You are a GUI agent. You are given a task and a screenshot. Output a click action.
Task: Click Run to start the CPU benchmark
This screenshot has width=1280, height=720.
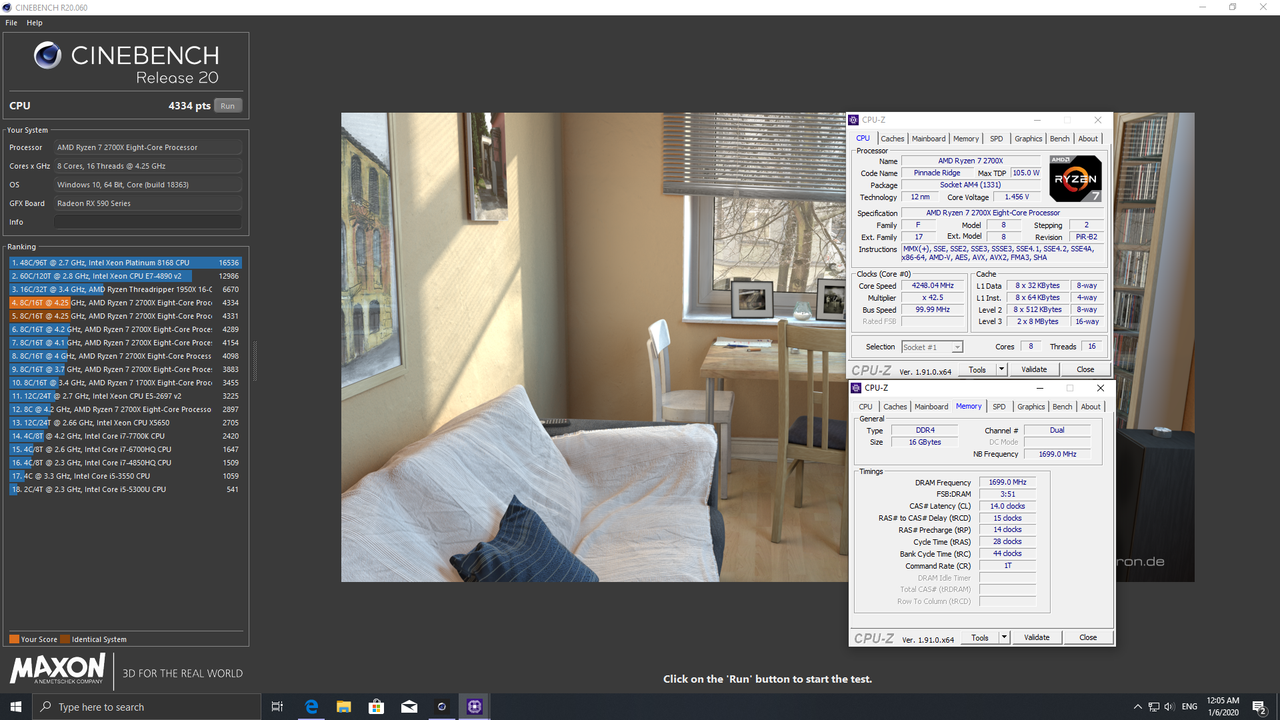(x=227, y=104)
